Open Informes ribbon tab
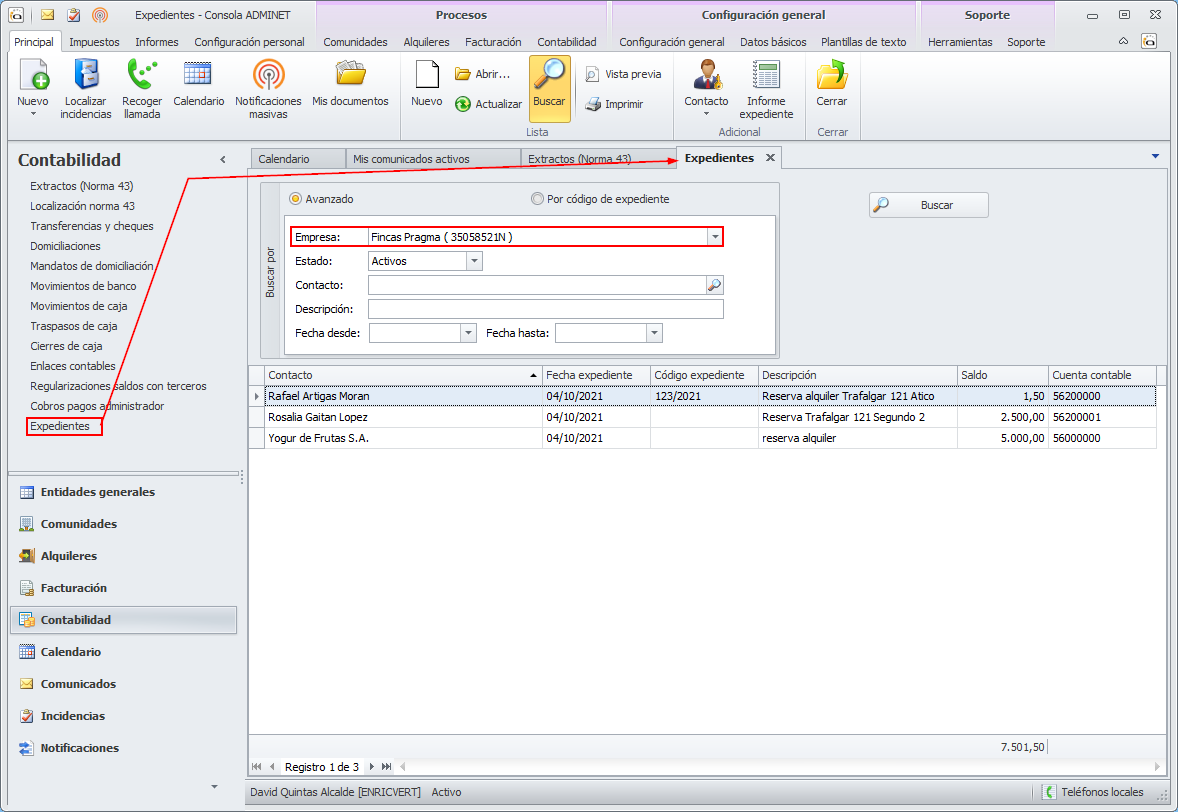Viewport: 1178px width, 812px height. coord(156,42)
